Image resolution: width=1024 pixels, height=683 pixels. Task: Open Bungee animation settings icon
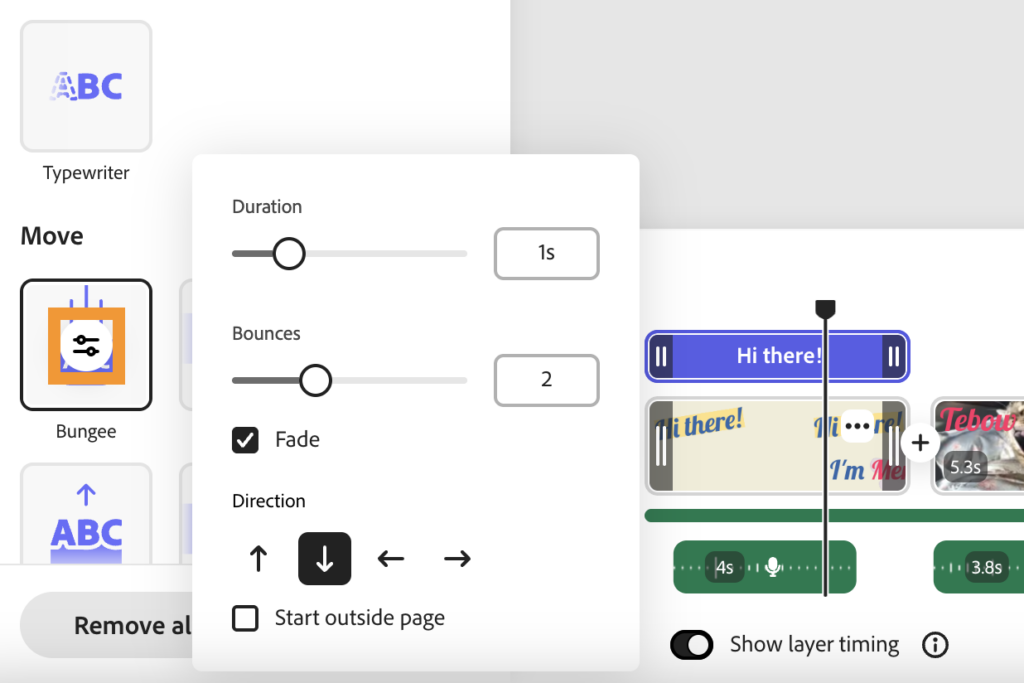pos(86,346)
